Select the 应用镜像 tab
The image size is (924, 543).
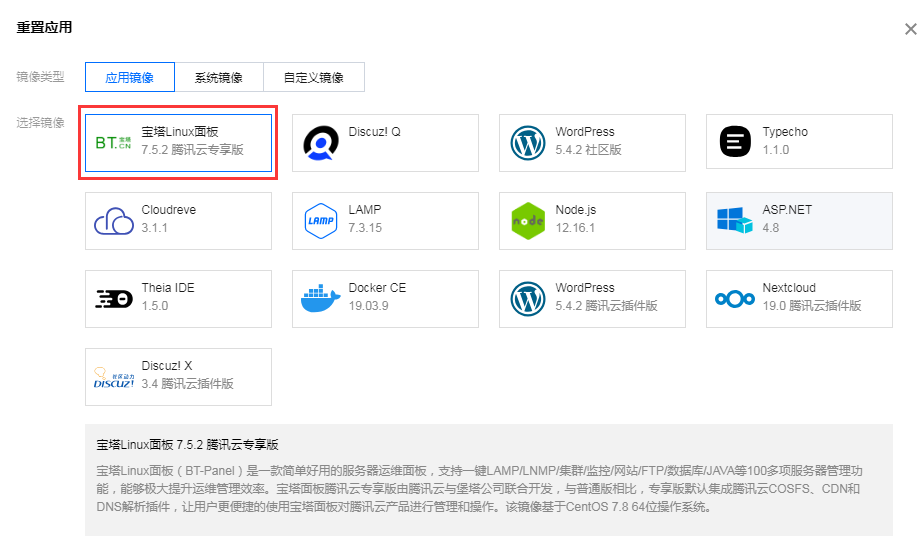pos(130,77)
